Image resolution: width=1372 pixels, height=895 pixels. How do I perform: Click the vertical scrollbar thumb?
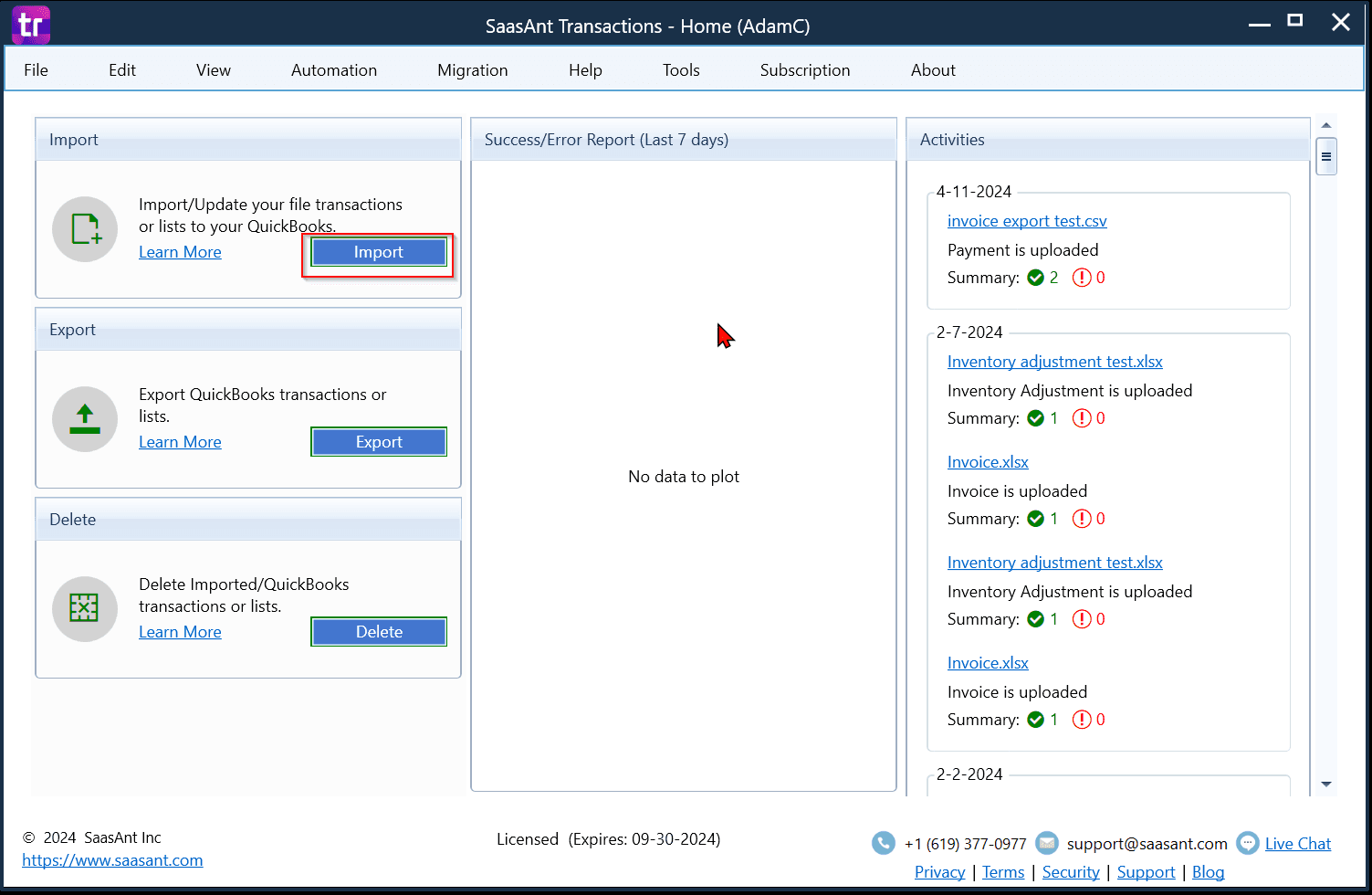1326,156
